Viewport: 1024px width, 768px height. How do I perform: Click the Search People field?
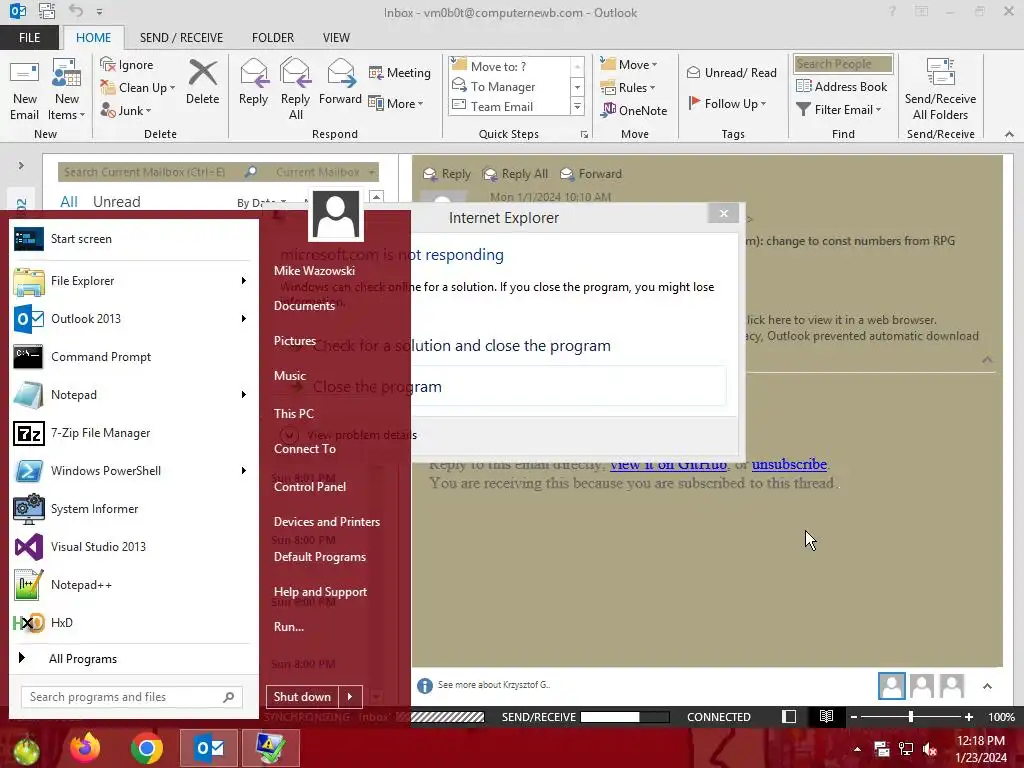842,64
